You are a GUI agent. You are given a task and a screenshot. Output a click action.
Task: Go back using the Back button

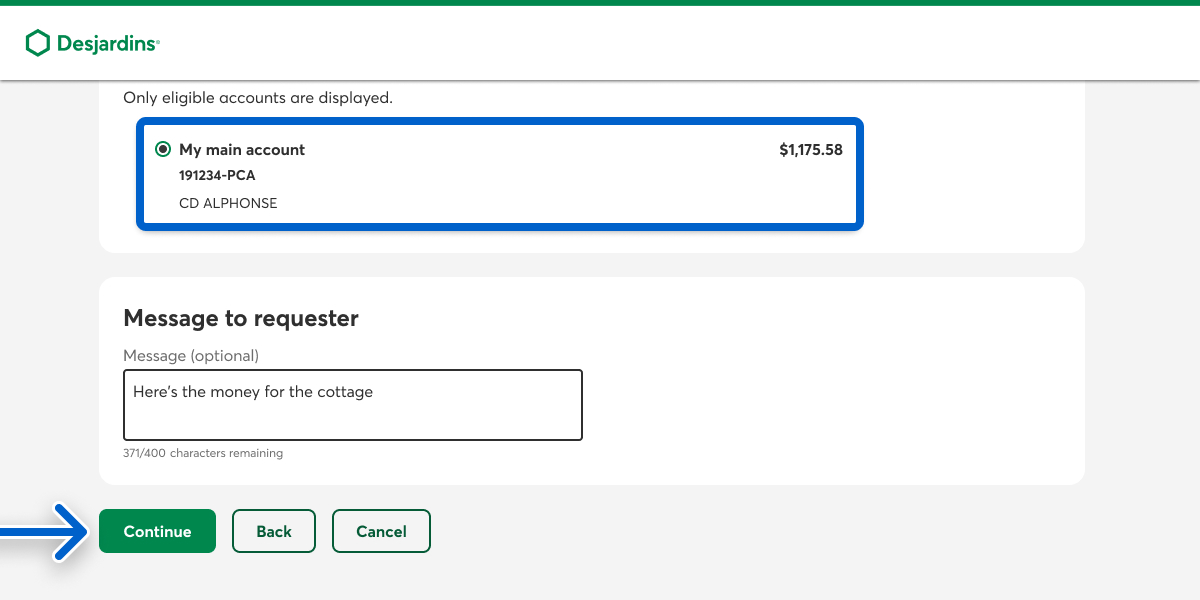pos(274,531)
